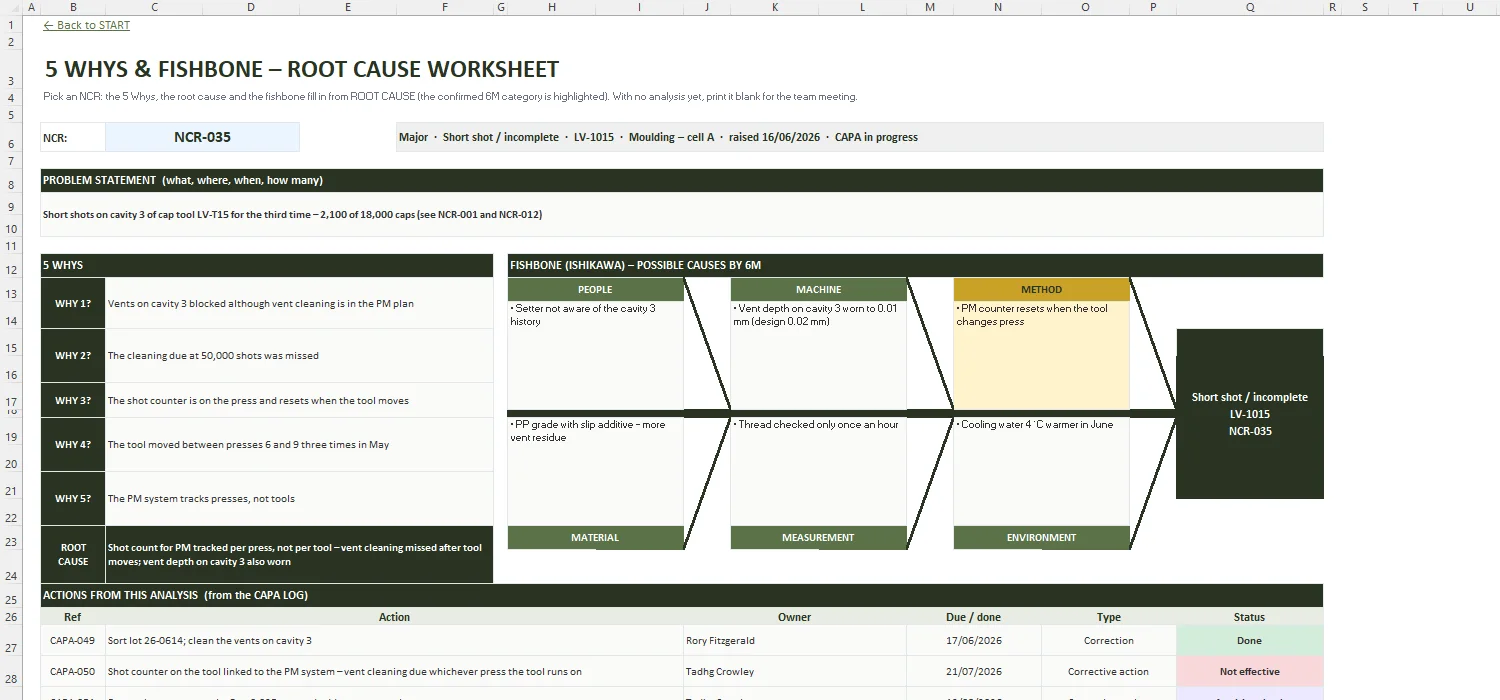This screenshot has width=1500, height=700.
Task: Select the NCR summary bar starting with Major
Action: [x=859, y=137]
